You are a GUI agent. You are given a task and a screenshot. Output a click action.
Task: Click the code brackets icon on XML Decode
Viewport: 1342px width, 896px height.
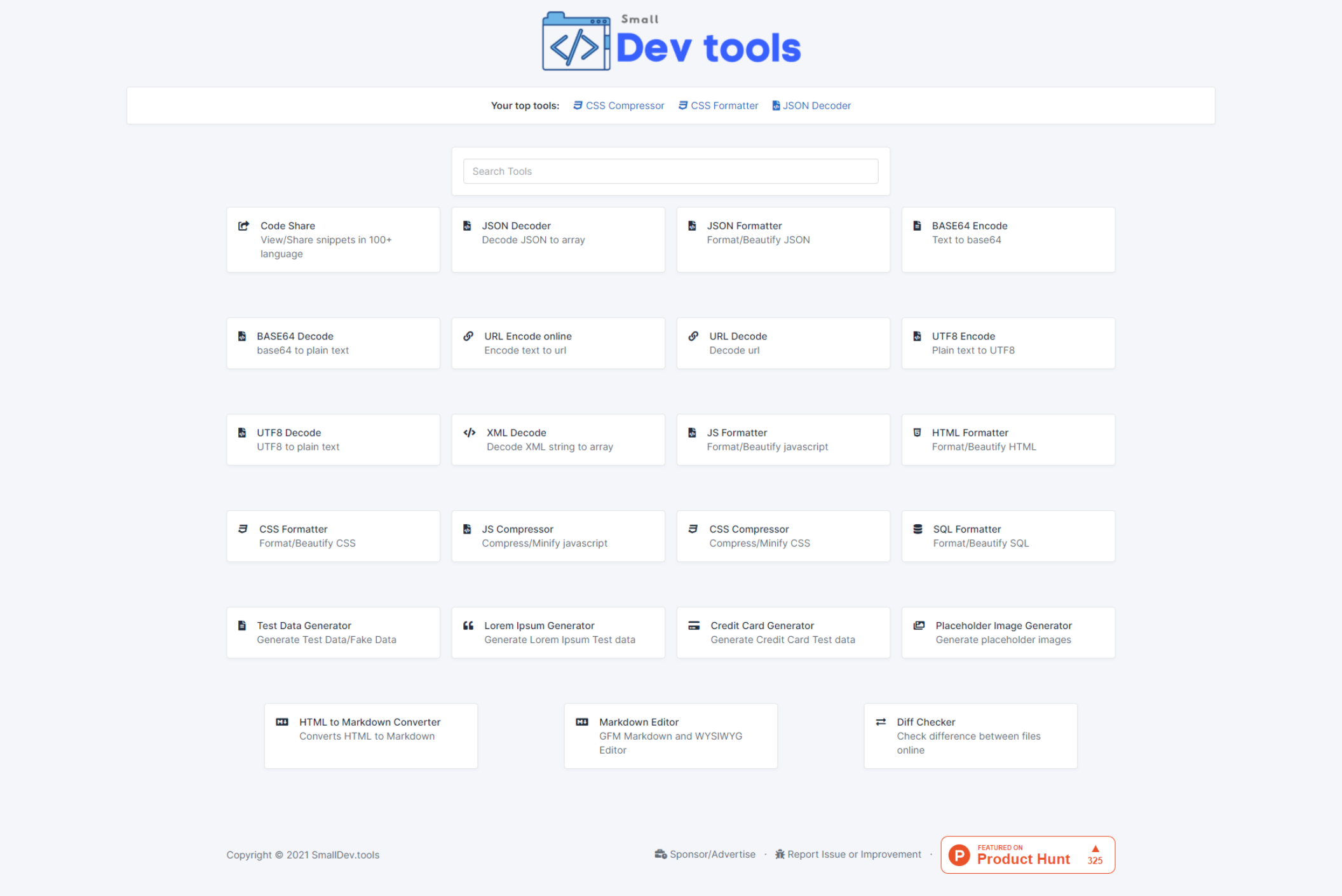pos(470,433)
